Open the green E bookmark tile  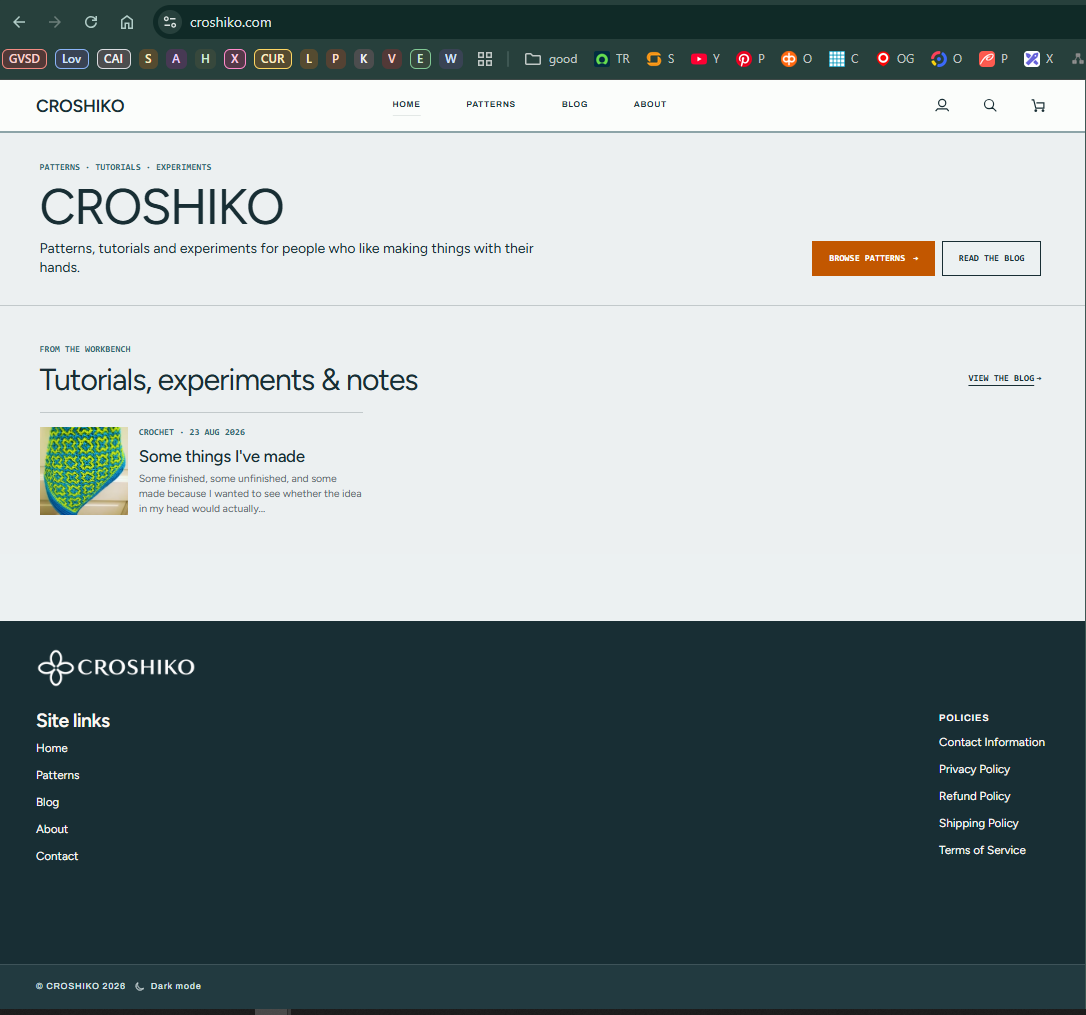420,59
